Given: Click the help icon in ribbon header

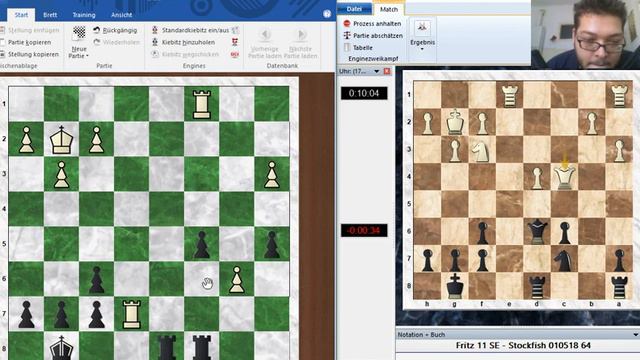Looking at the screenshot, I should 327,14.
